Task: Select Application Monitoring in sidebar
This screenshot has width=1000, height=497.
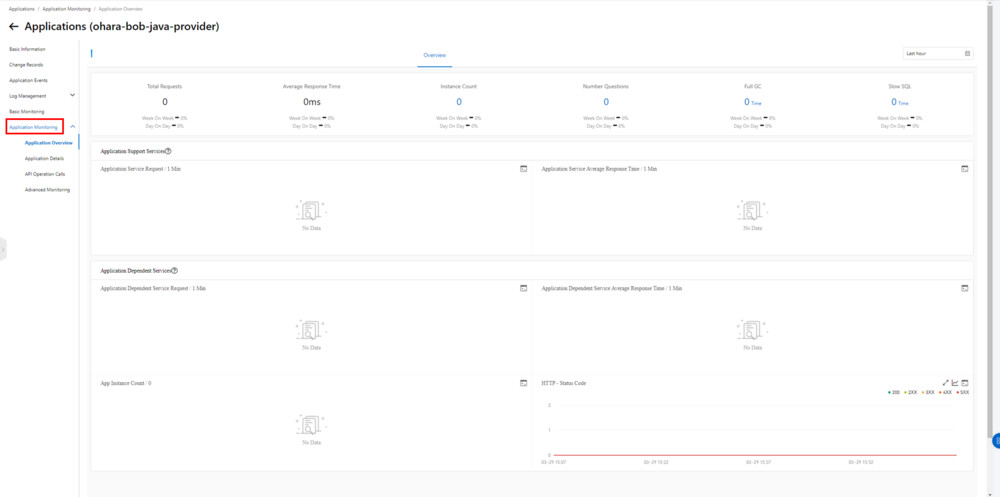Action: click(x=33, y=127)
